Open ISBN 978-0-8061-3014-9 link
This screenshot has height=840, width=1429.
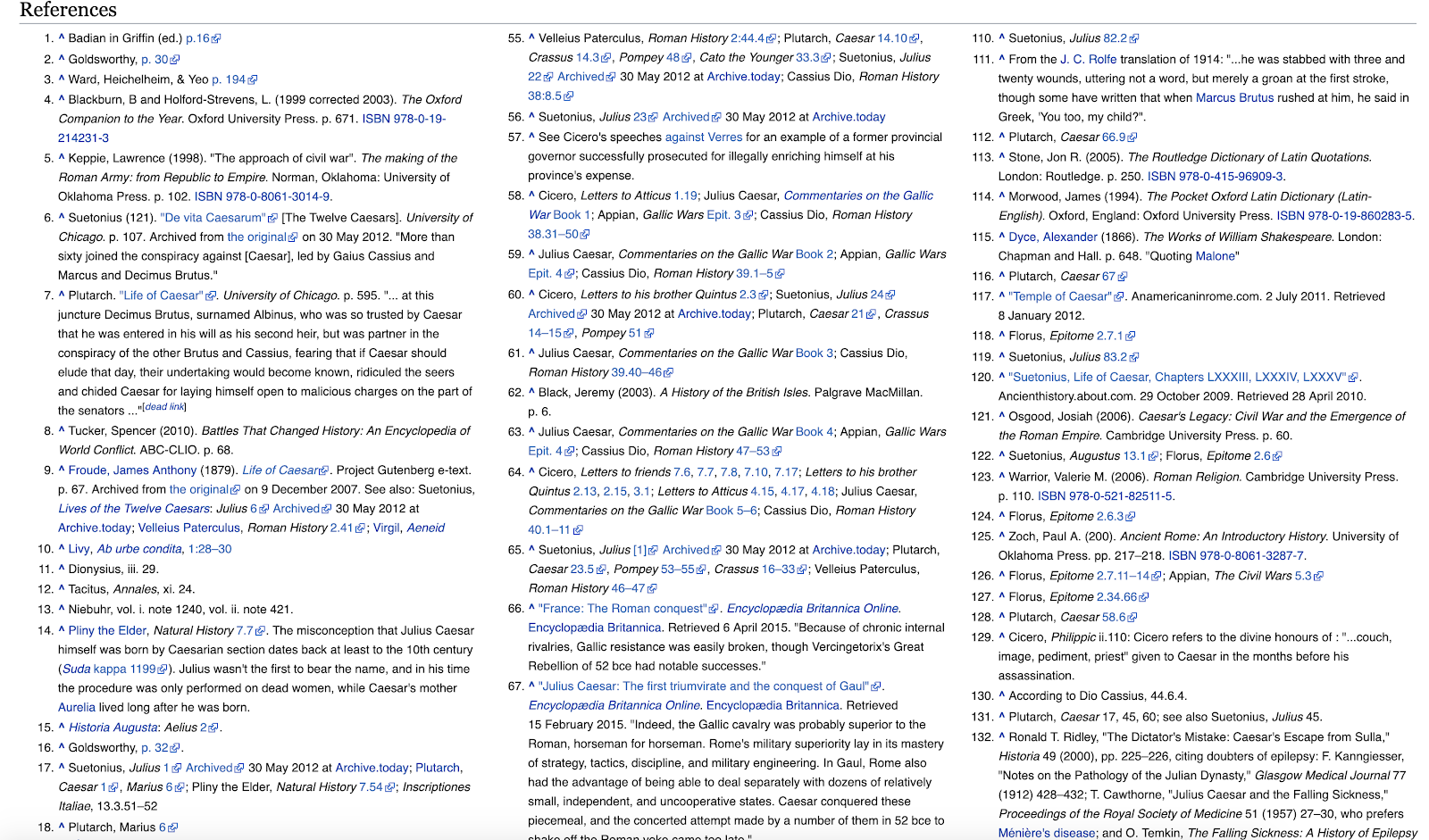pyautogui.click(x=262, y=196)
